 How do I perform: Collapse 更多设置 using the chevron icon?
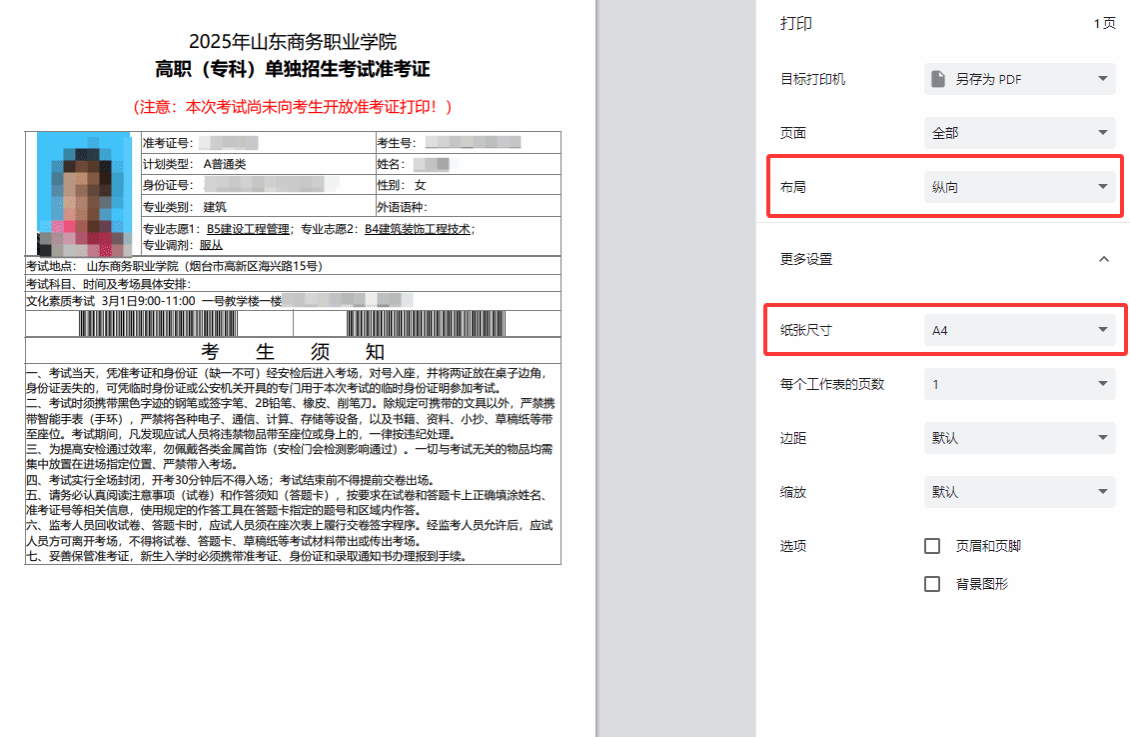(x=1103, y=259)
